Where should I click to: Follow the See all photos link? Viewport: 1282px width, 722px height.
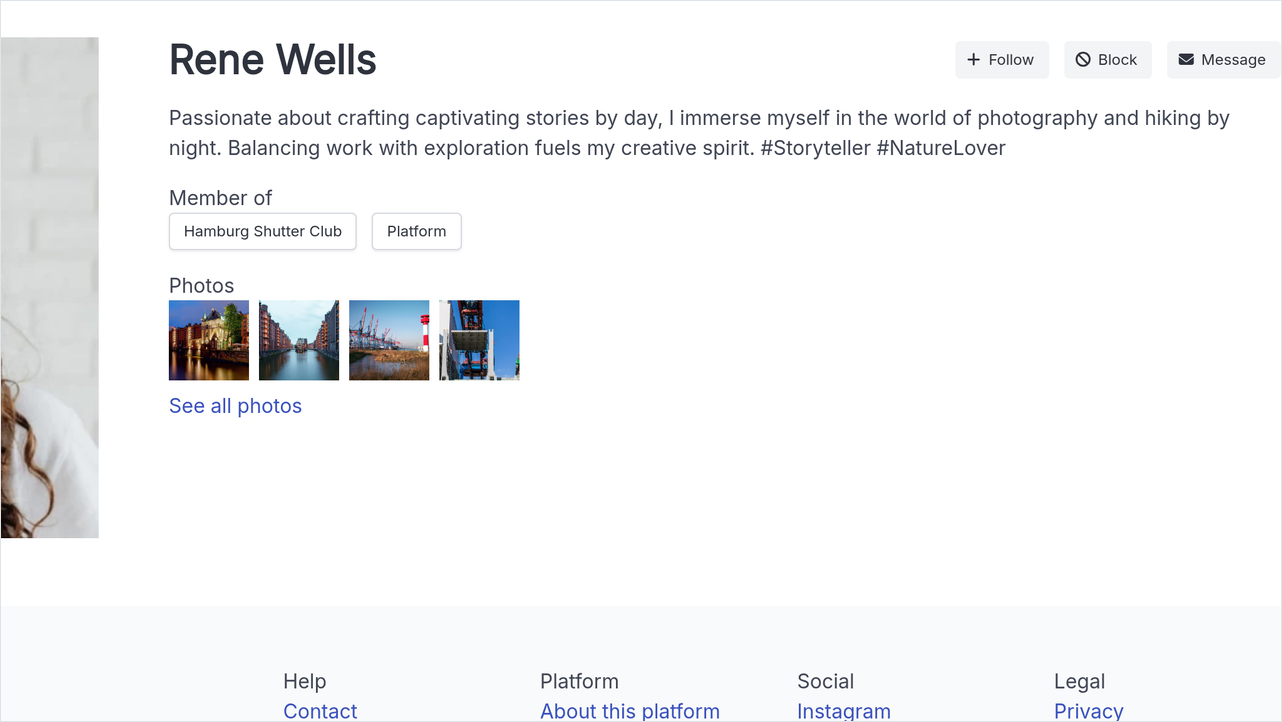coord(235,406)
